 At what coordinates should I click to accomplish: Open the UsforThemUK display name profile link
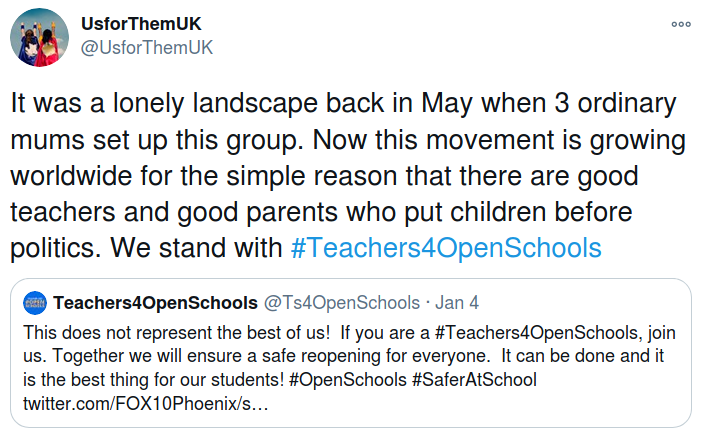tap(141, 24)
